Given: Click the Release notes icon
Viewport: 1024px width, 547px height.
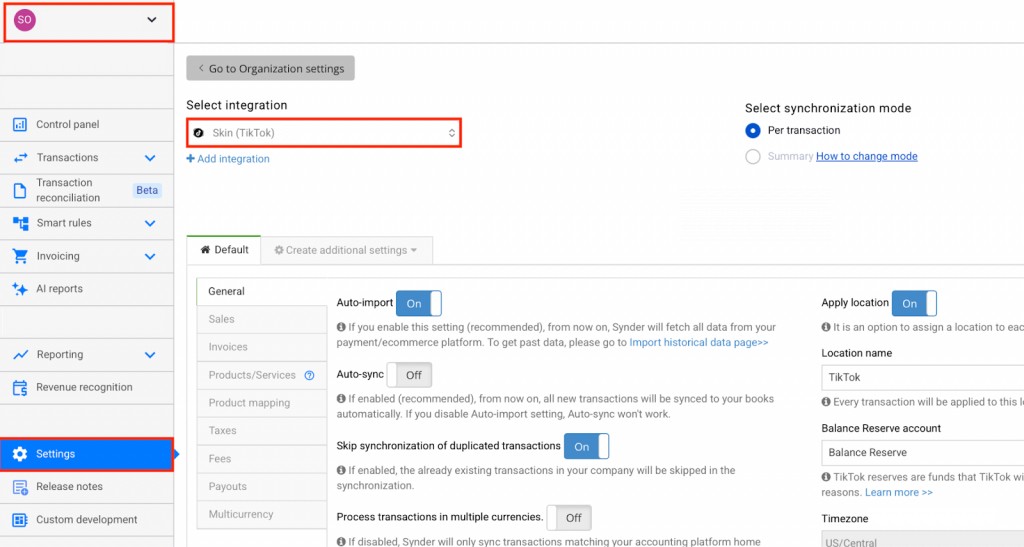Looking at the screenshot, I should point(19,487).
